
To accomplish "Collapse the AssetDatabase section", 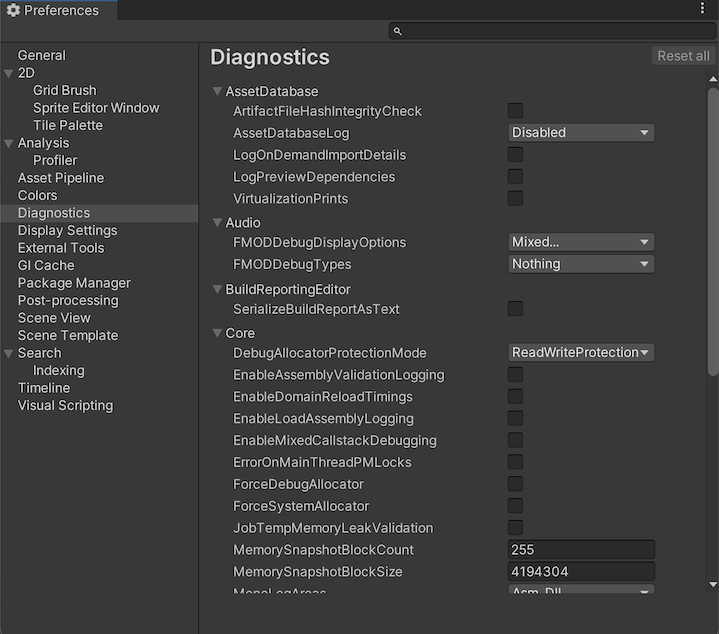I will point(217,92).
